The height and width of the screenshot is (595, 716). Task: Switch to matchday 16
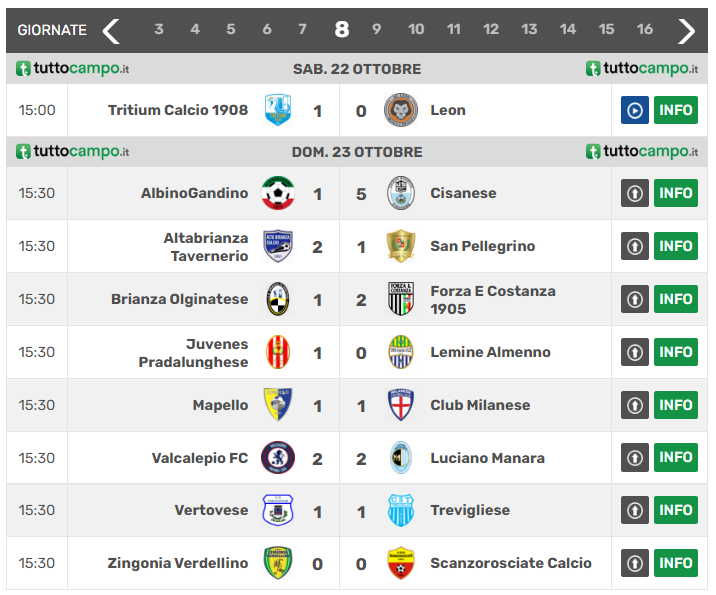tap(645, 30)
